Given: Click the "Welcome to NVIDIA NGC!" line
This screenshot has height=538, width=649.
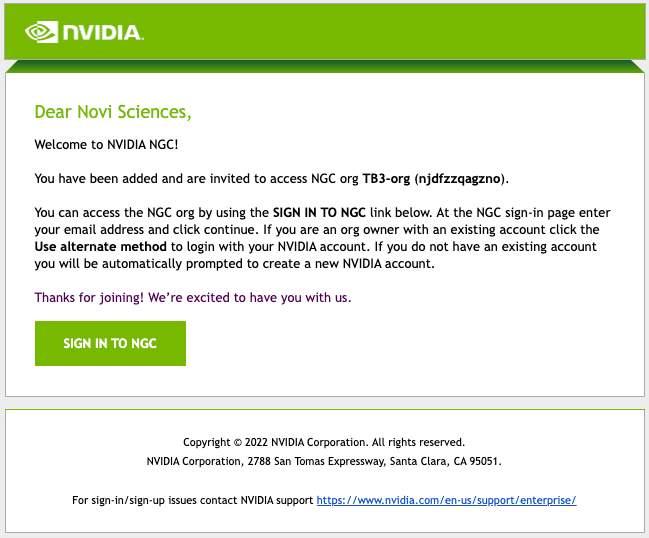Looking at the screenshot, I should tap(106, 145).
